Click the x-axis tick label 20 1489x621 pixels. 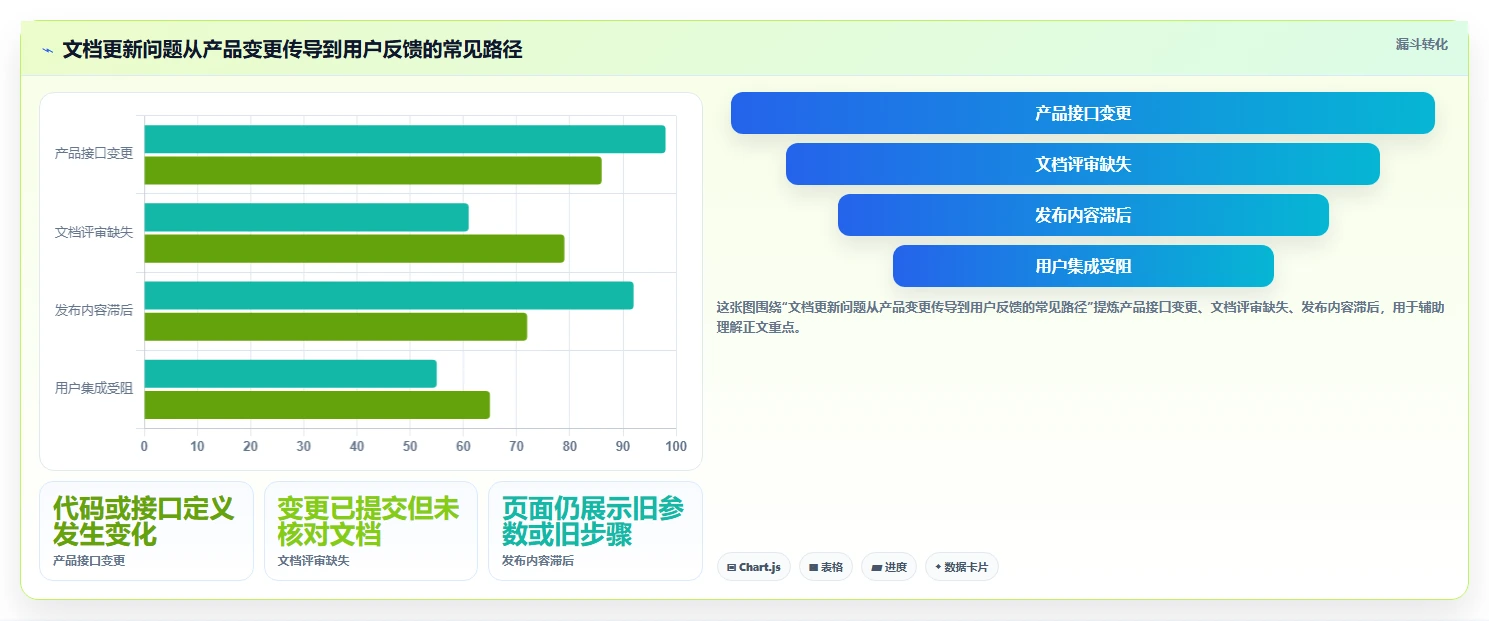(x=250, y=446)
